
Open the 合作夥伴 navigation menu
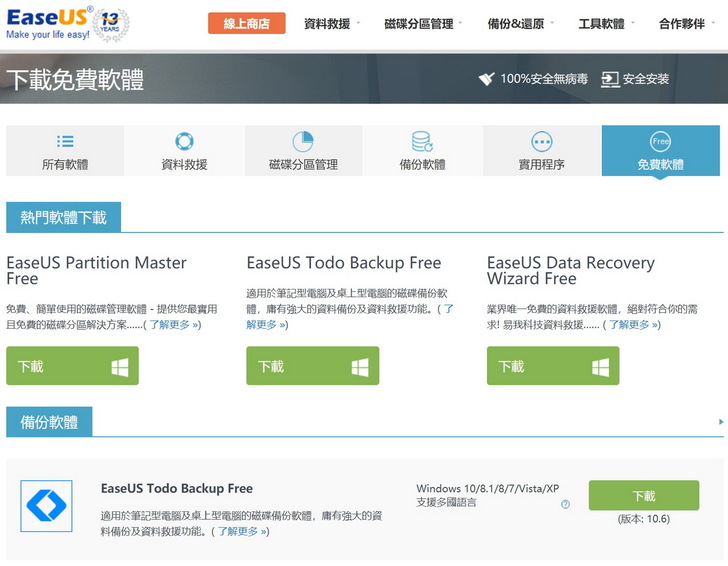coord(682,24)
